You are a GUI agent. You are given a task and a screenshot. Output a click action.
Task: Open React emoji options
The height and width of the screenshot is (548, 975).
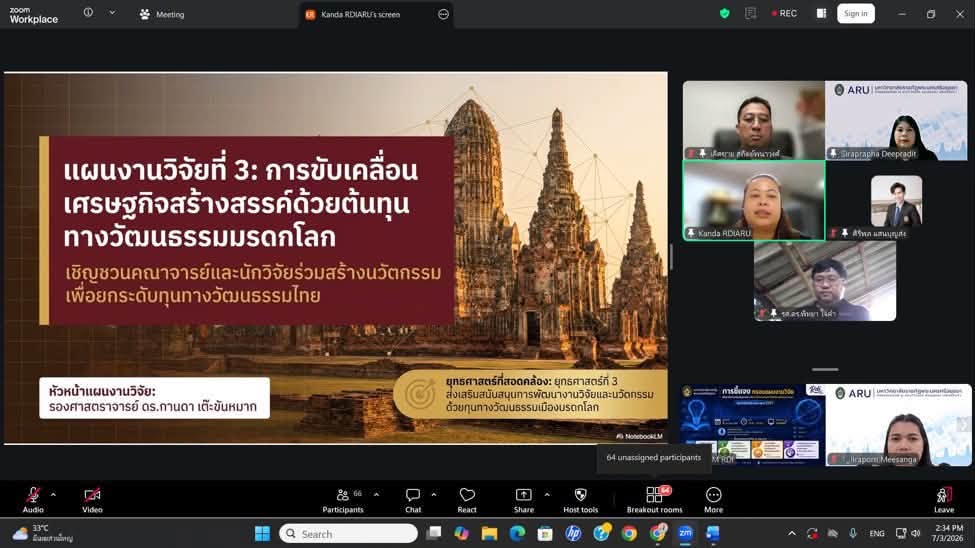467,500
